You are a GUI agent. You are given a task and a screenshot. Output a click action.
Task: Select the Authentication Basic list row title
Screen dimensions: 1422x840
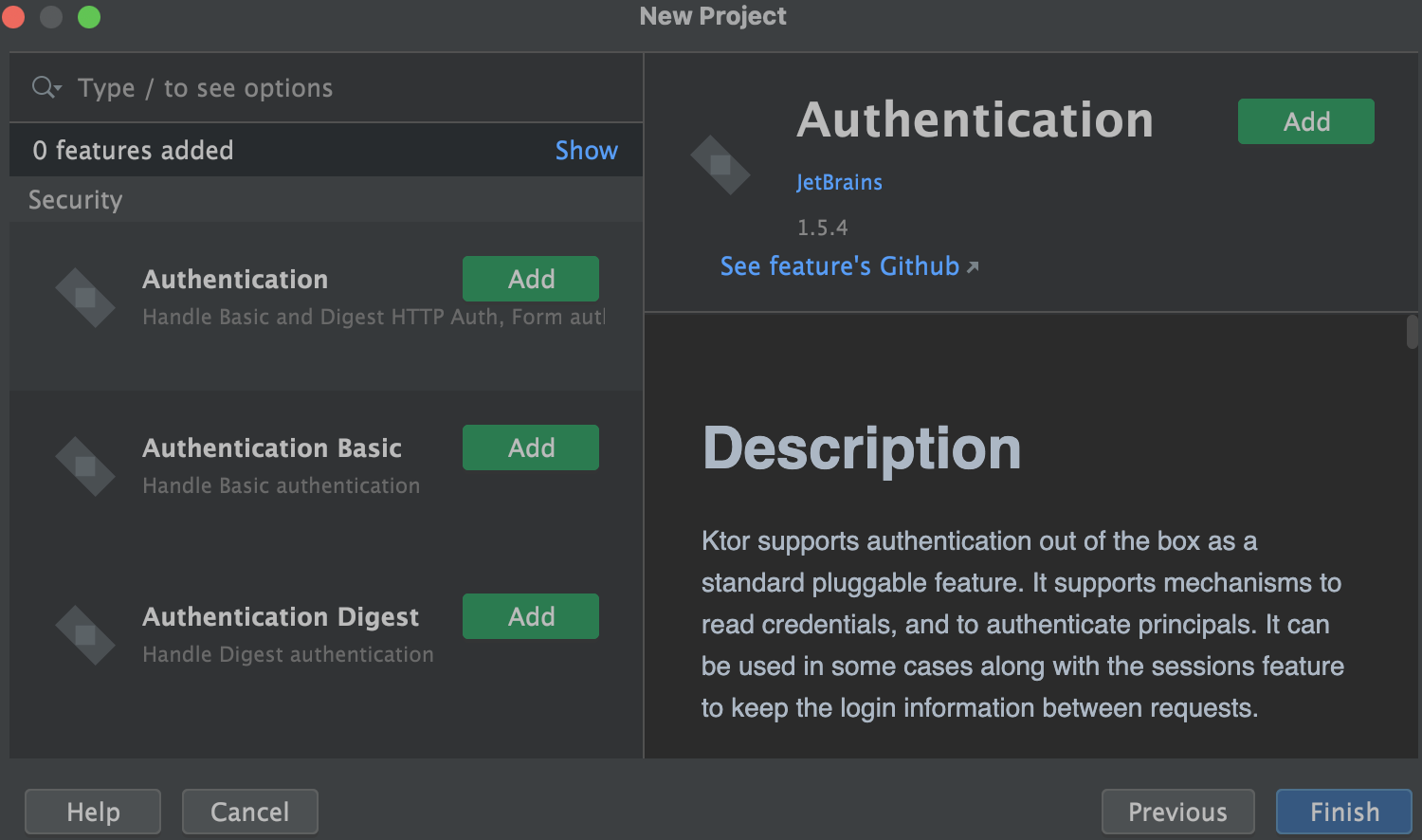pyautogui.click(x=272, y=447)
